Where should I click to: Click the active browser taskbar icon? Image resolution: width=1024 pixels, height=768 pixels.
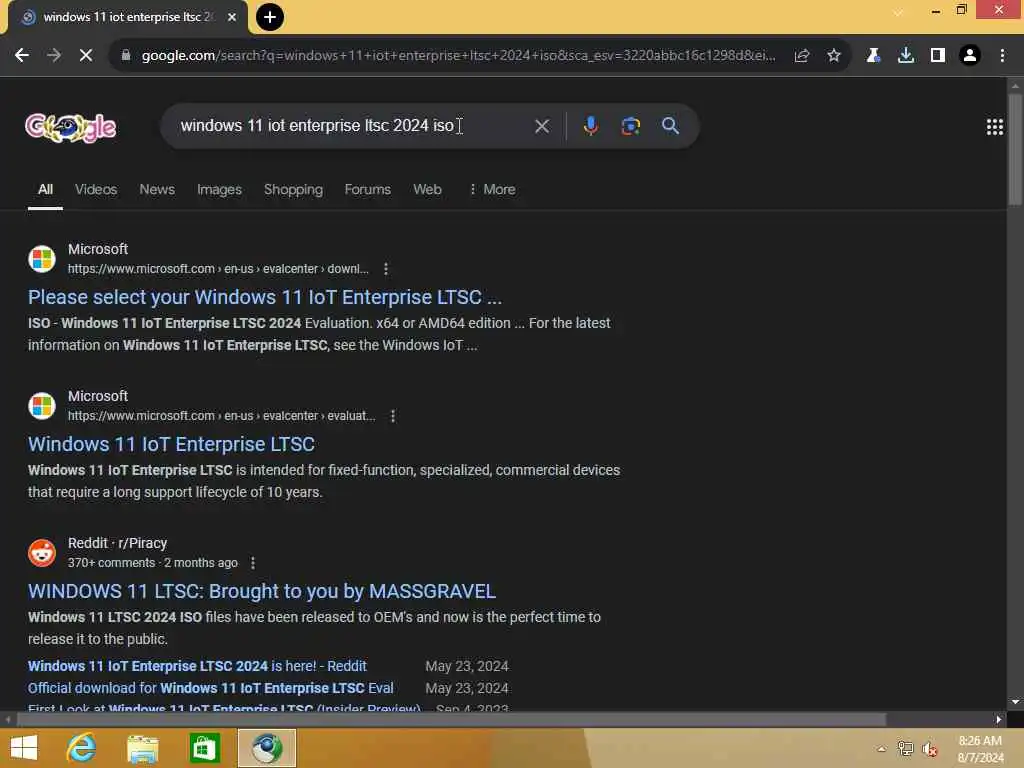coord(266,748)
